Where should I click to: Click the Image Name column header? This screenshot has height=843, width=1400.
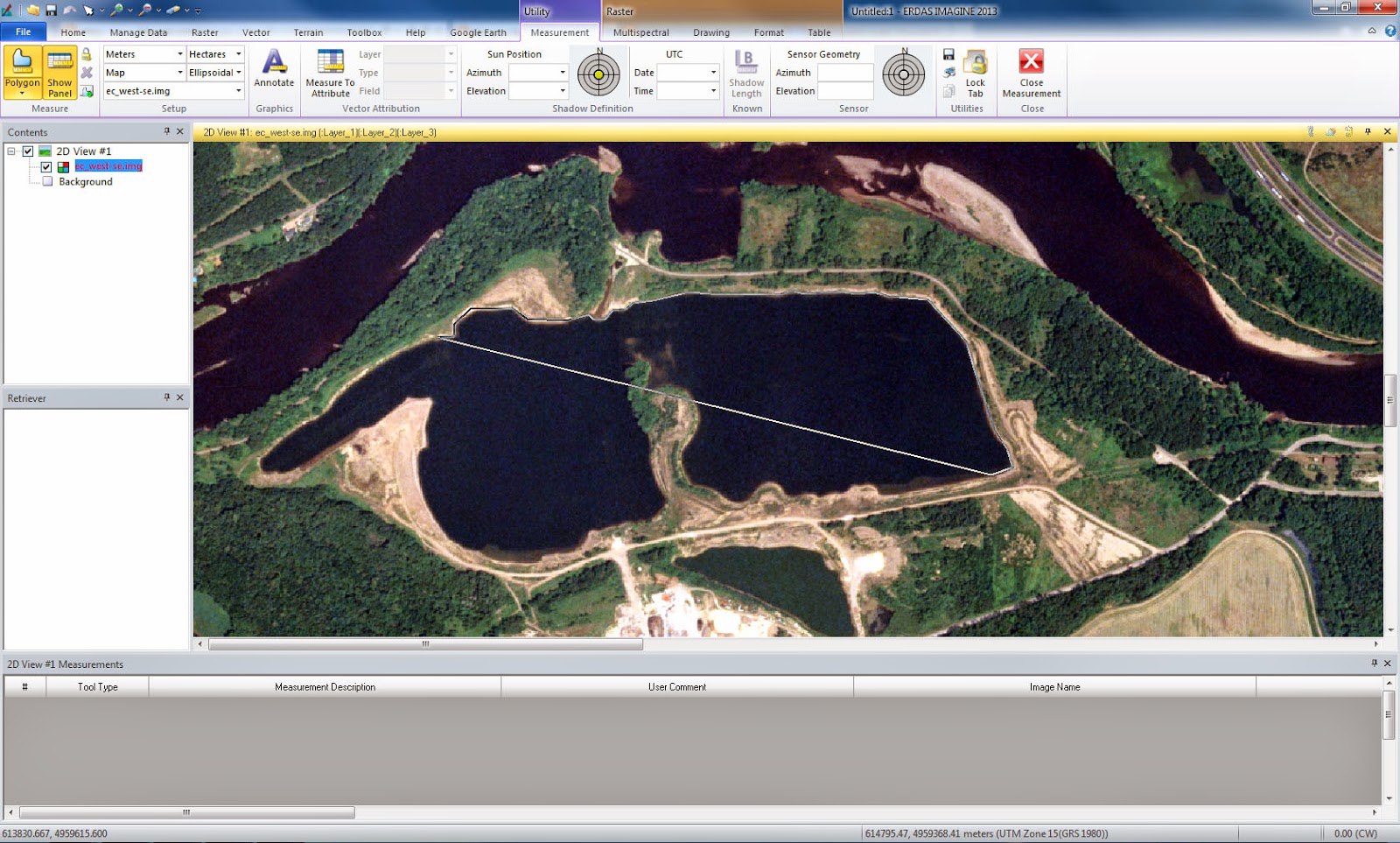point(1054,687)
